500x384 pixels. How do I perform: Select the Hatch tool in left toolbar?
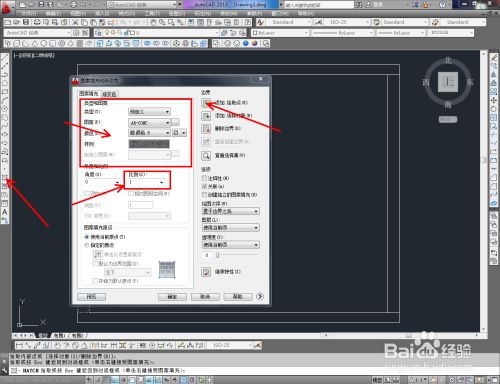5,177
